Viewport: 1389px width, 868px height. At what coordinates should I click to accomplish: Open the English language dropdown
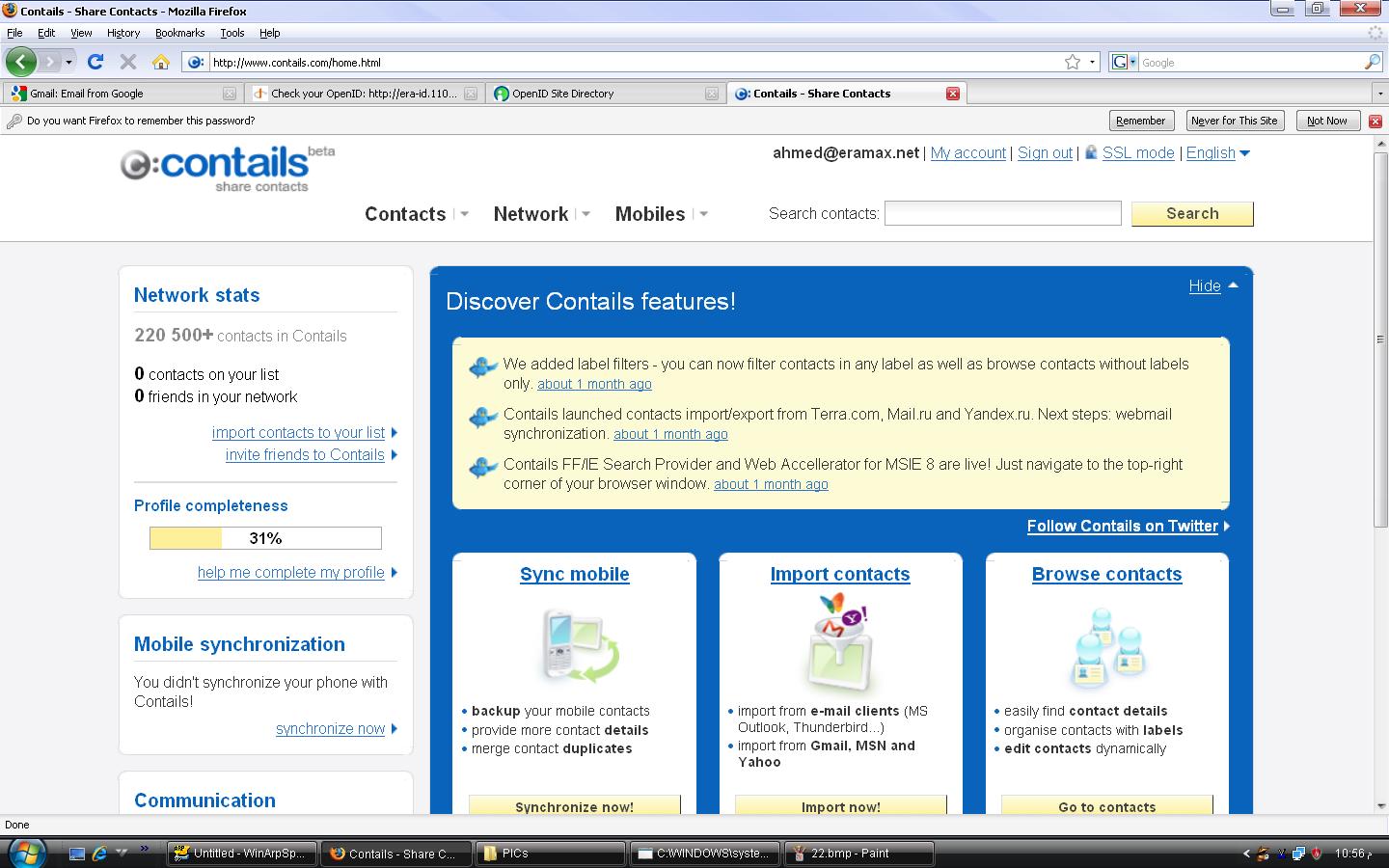click(1218, 152)
